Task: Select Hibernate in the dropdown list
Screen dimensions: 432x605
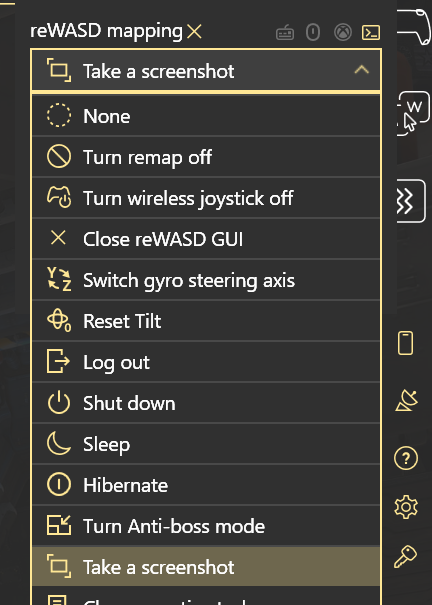Action: tap(206, 485)
